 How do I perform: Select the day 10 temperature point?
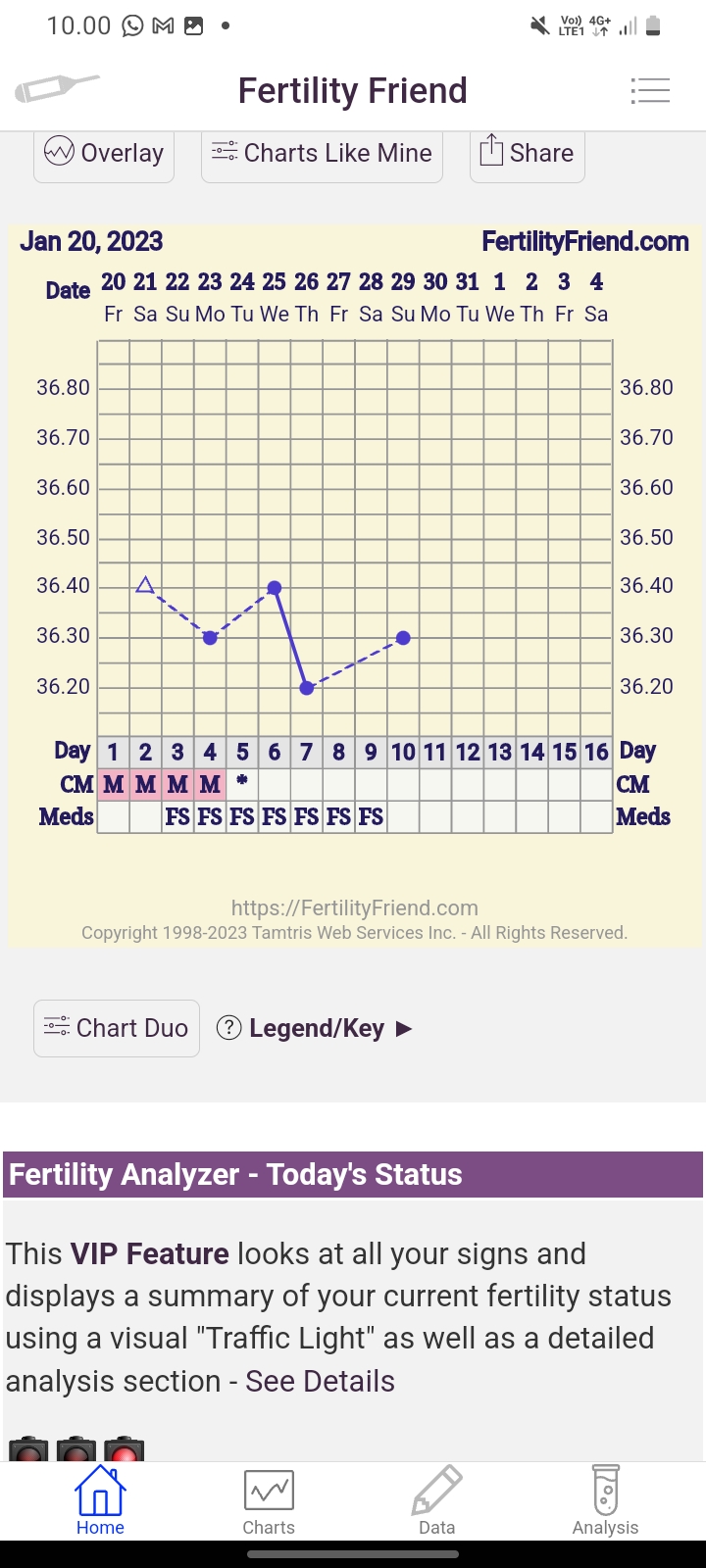click(x=403, y=638)
